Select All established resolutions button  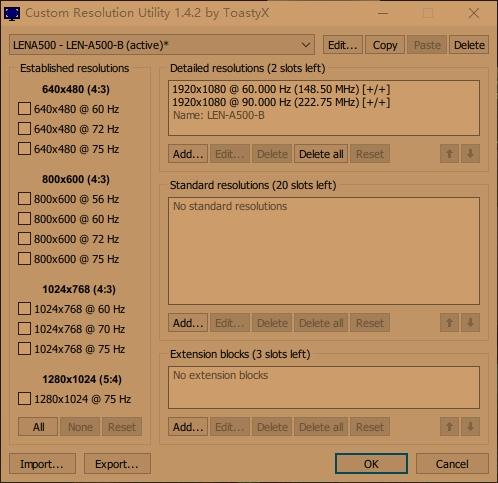pyautogui.click(x=38, y=426)
